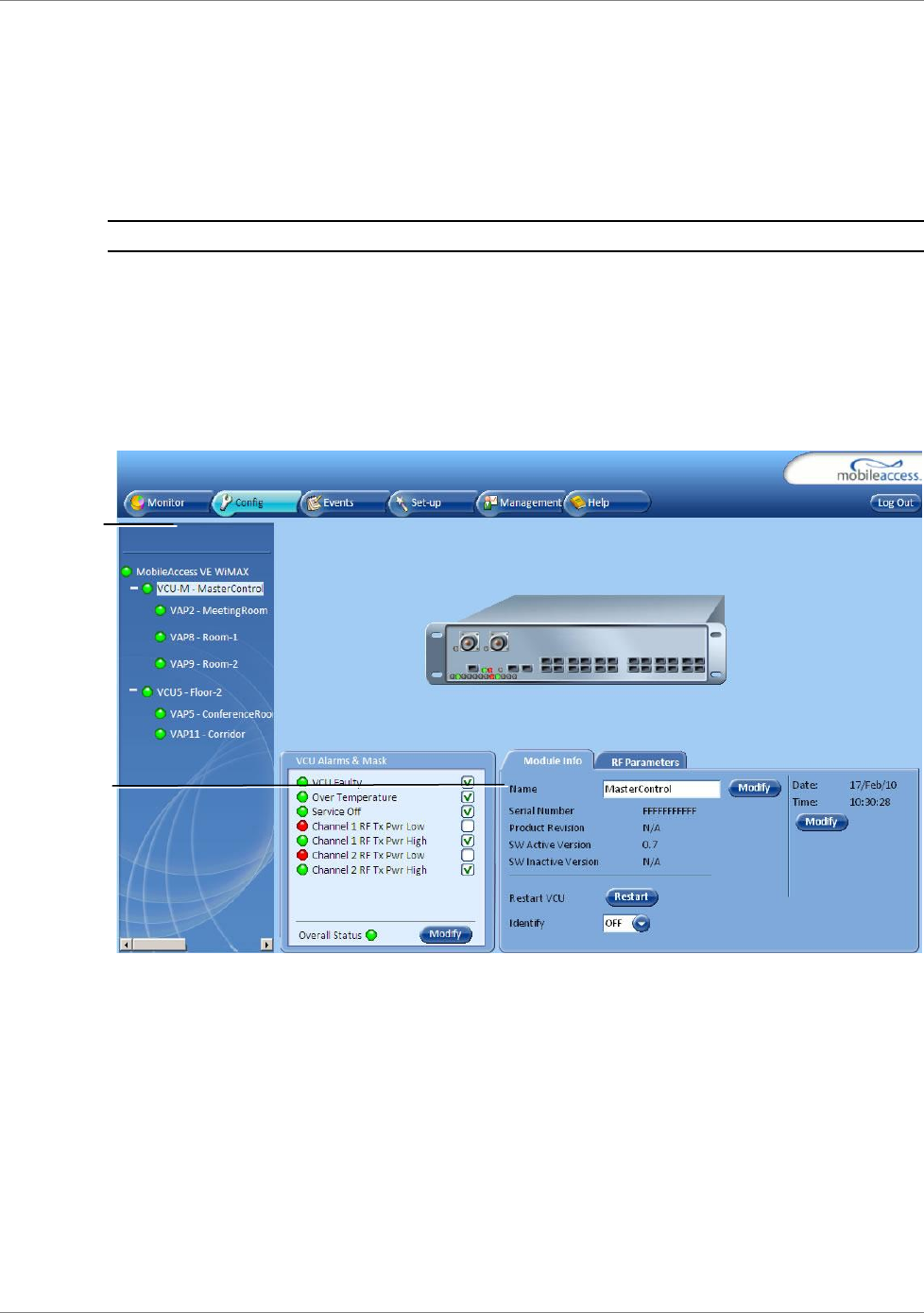The image size is (924, 1313).
Task: Select the MobileAccess VE WiMAX root node
Action: (193, 571)
